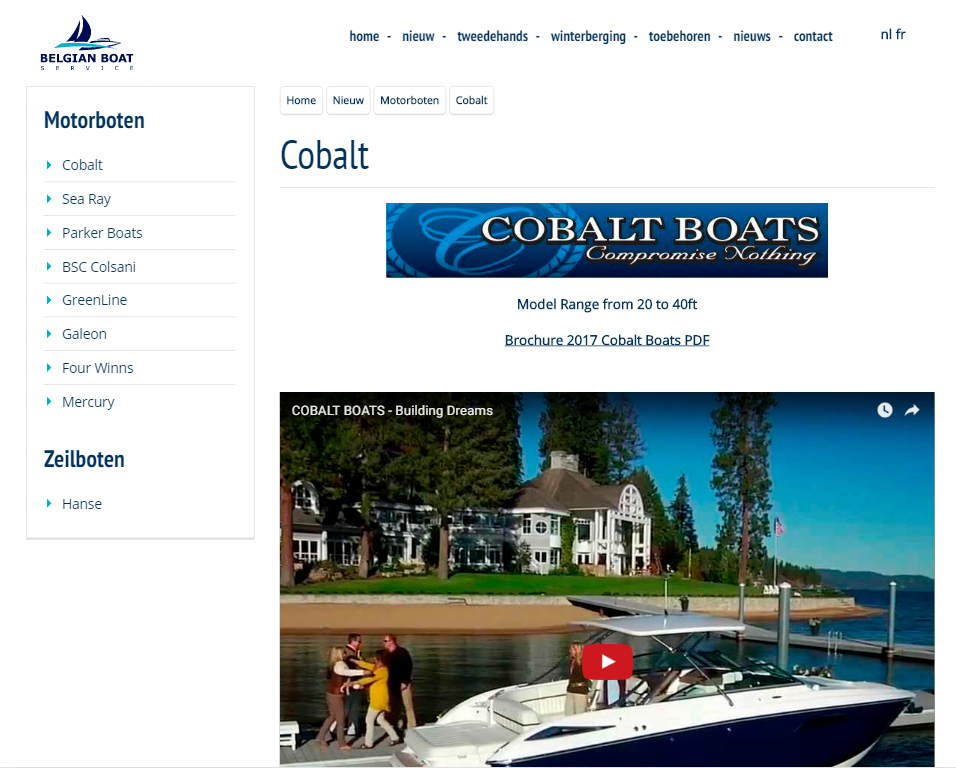Screen dimensions: 956x768
Task: Click the arrow bullet beside Hanse
Action: [x=49, y=503]
